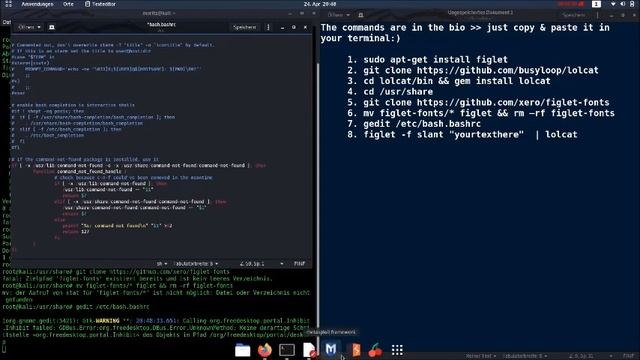Image resolution: width=640 pixels, height=360 pixels.
Task: Open the Texteditor app menu
Action: (100, 4)
